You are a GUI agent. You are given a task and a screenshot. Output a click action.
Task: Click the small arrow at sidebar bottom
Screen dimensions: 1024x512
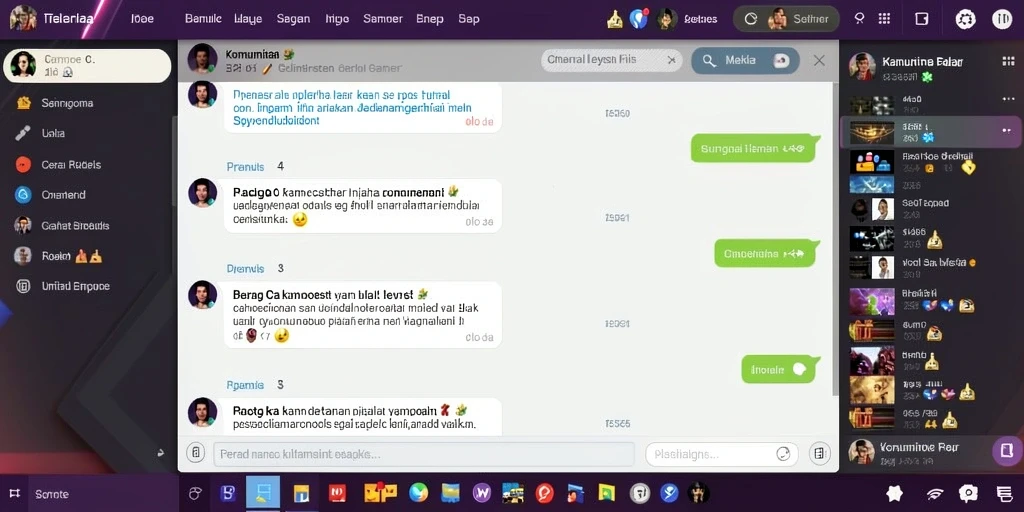pos(161,453)
